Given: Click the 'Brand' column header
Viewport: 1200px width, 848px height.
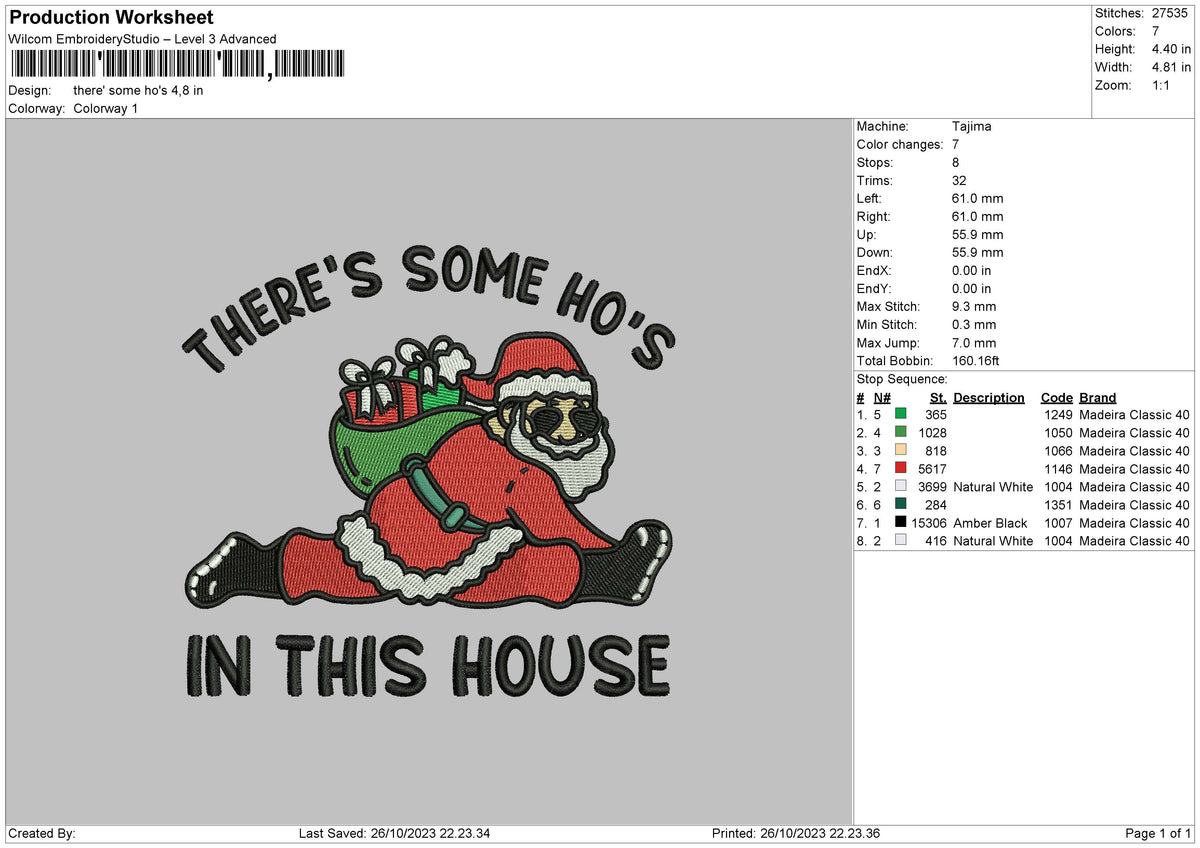Looking at the screenshot, I should tap(1098, 397).
